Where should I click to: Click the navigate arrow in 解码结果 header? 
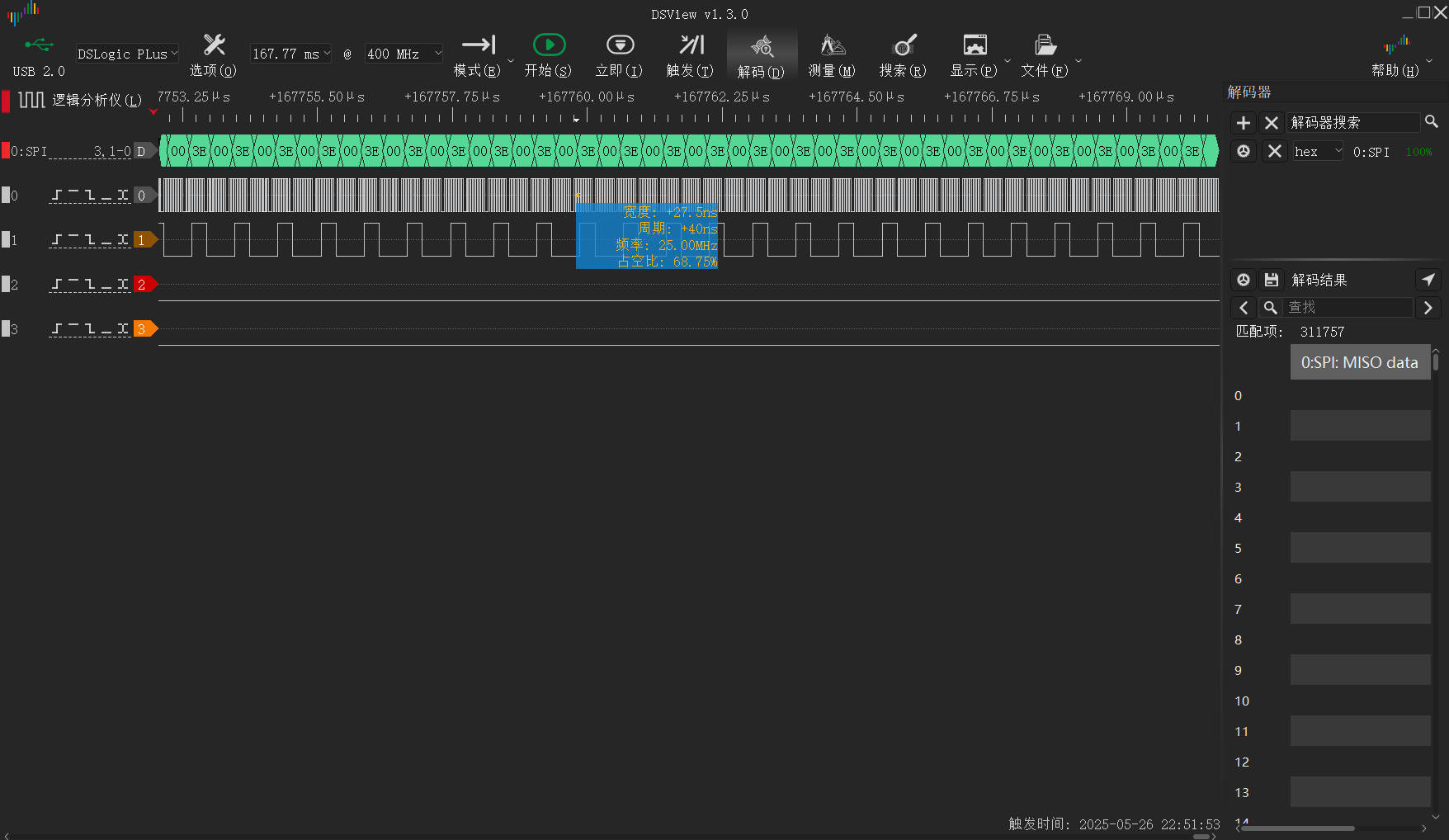(1428, 280)
